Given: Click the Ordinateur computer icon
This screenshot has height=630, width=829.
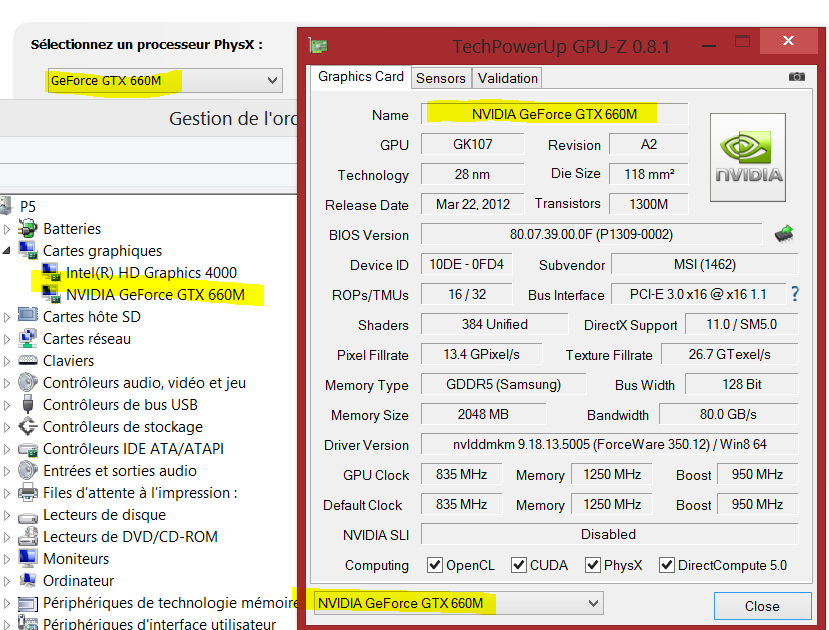Looking at the screenshot, I should coord(27,580).
